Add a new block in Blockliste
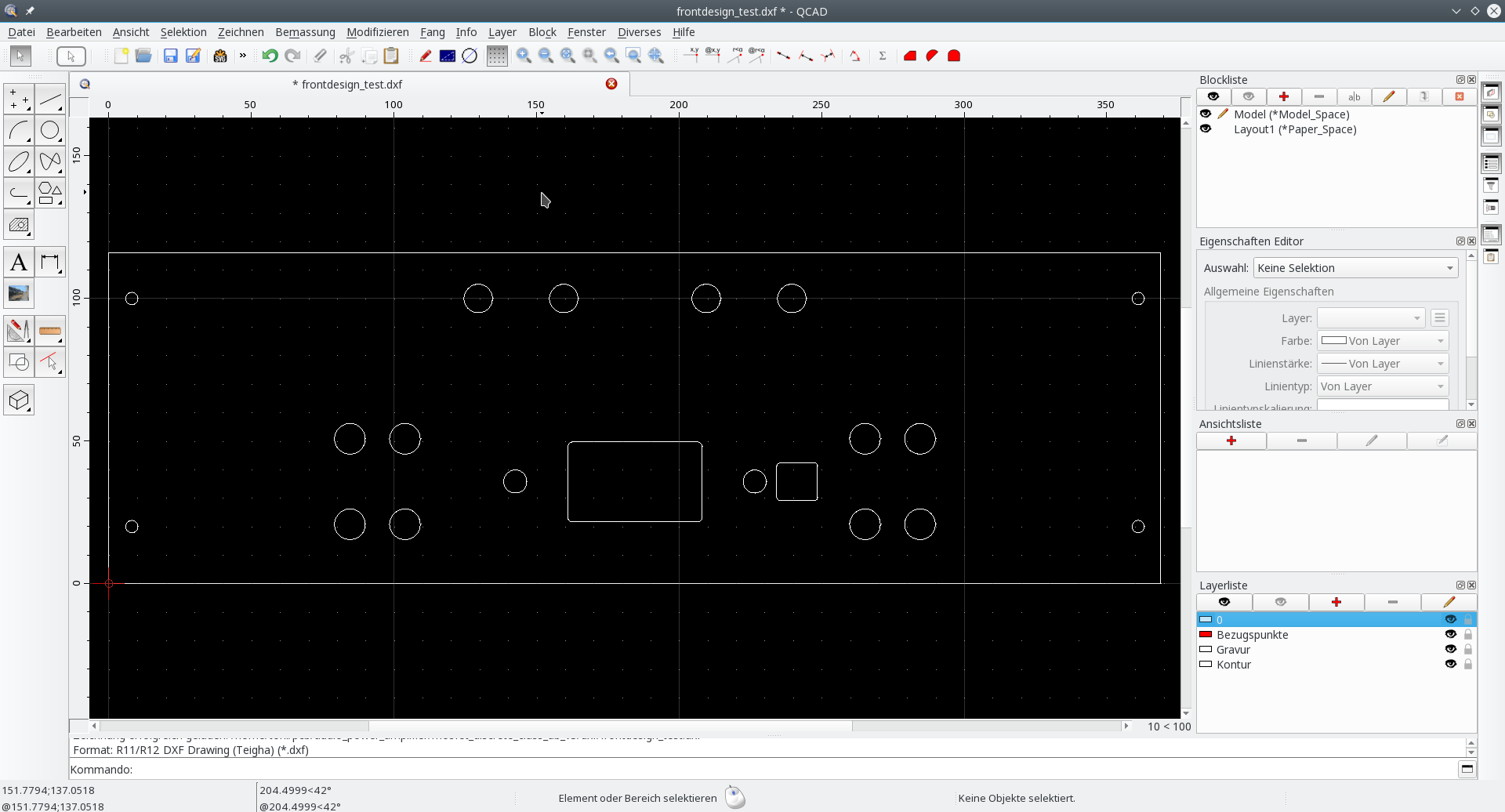The image size is (1505, 812). click(x=1284, y=96)
